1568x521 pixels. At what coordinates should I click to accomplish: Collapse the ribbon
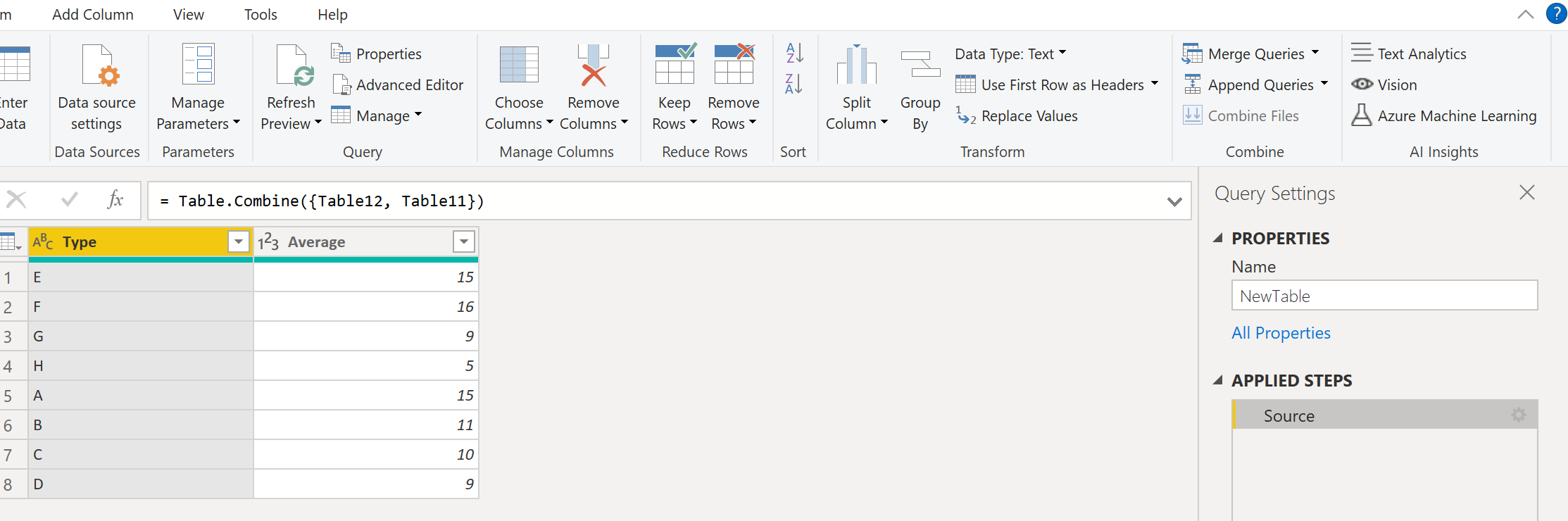click(1525, 14)
